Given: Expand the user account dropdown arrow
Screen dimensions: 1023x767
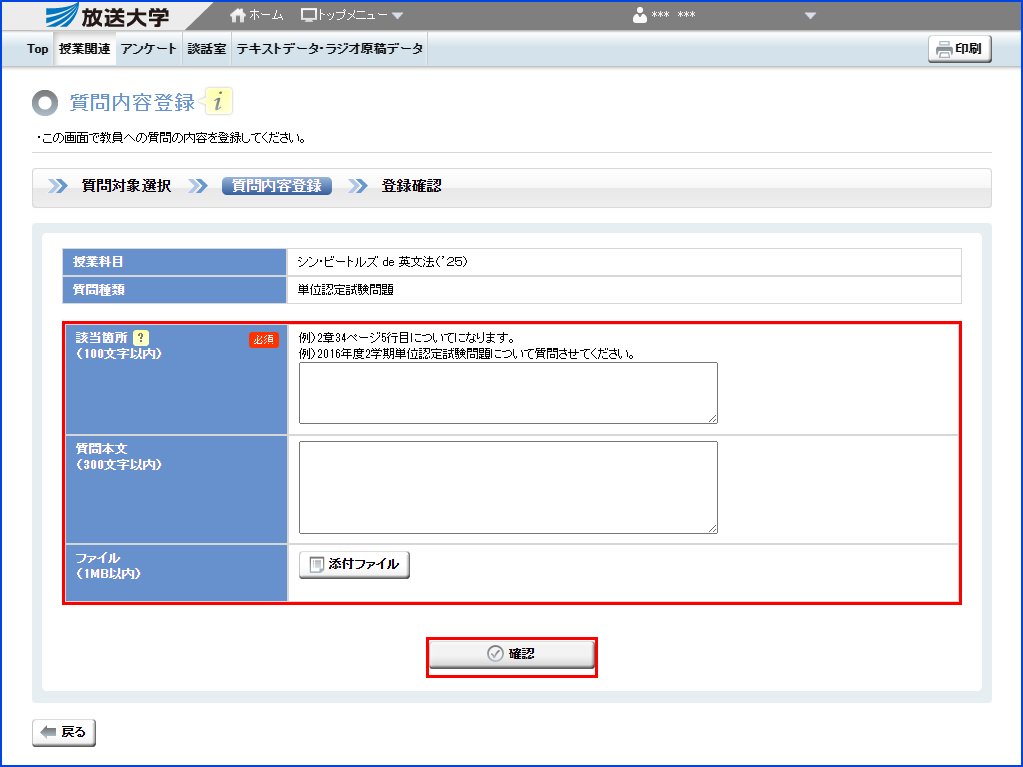Looking at the screenshot, I should pyautogui.click(x=810, y=15).
